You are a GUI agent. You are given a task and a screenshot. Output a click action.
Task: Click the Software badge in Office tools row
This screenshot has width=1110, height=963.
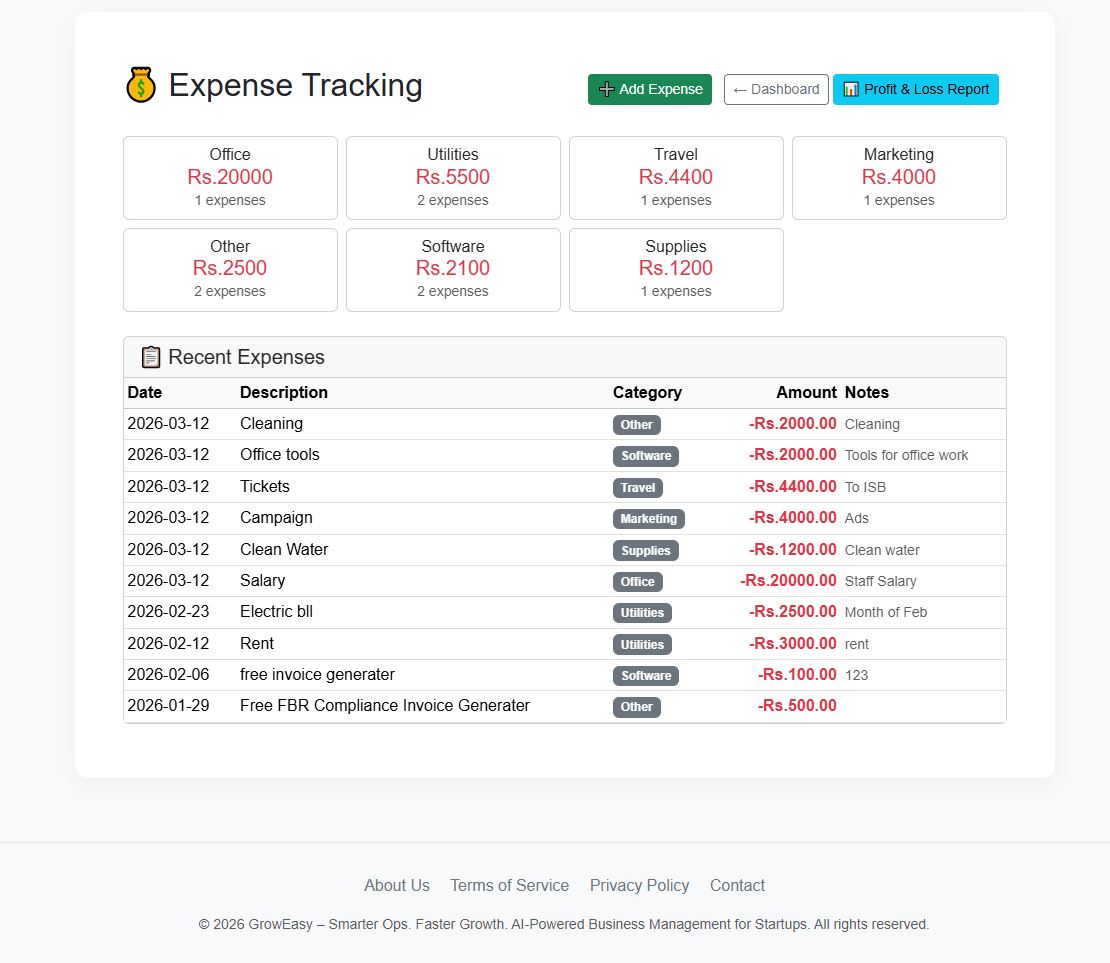click(646, 456)
